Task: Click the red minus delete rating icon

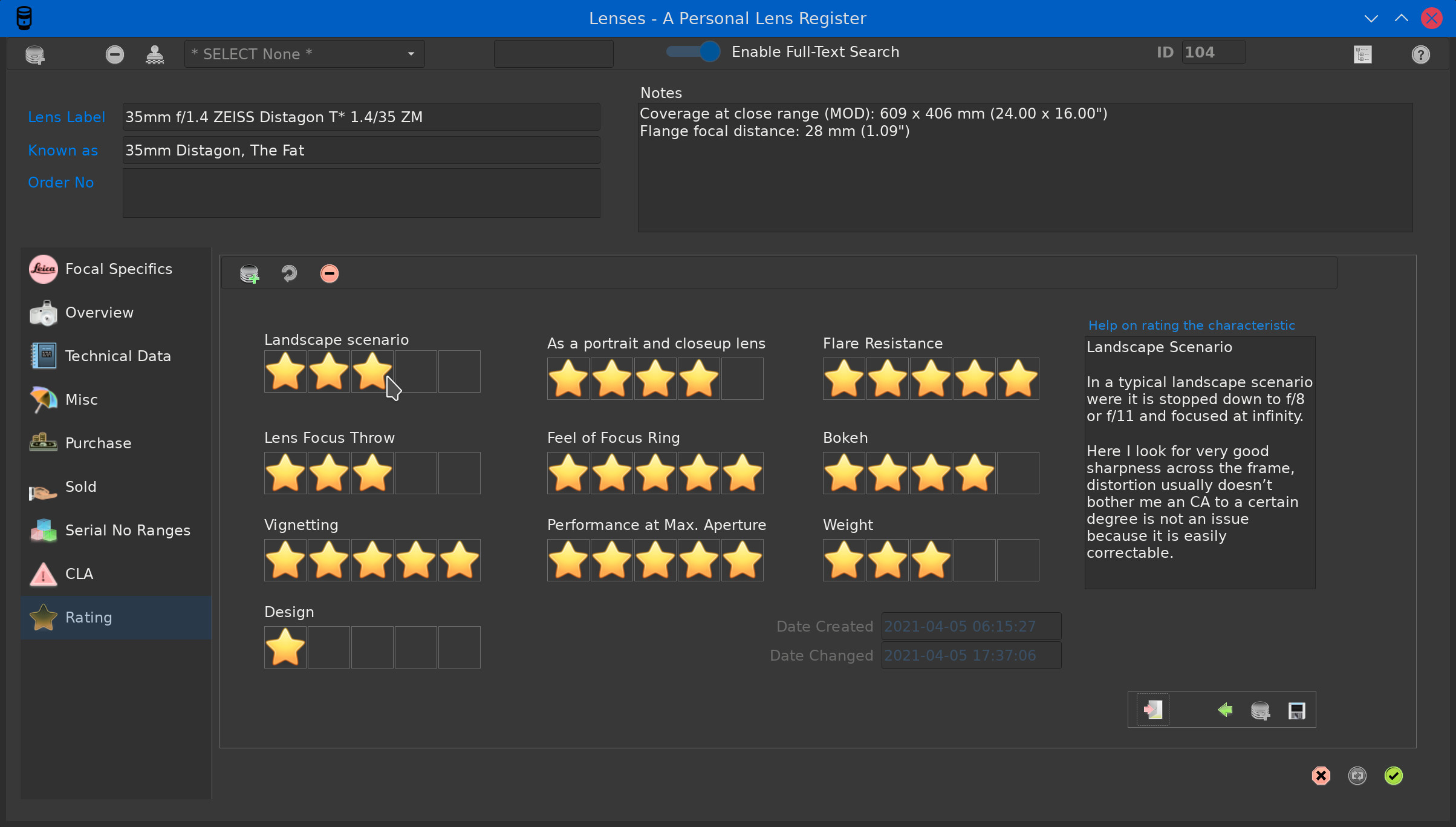Action: click(329, 273)
